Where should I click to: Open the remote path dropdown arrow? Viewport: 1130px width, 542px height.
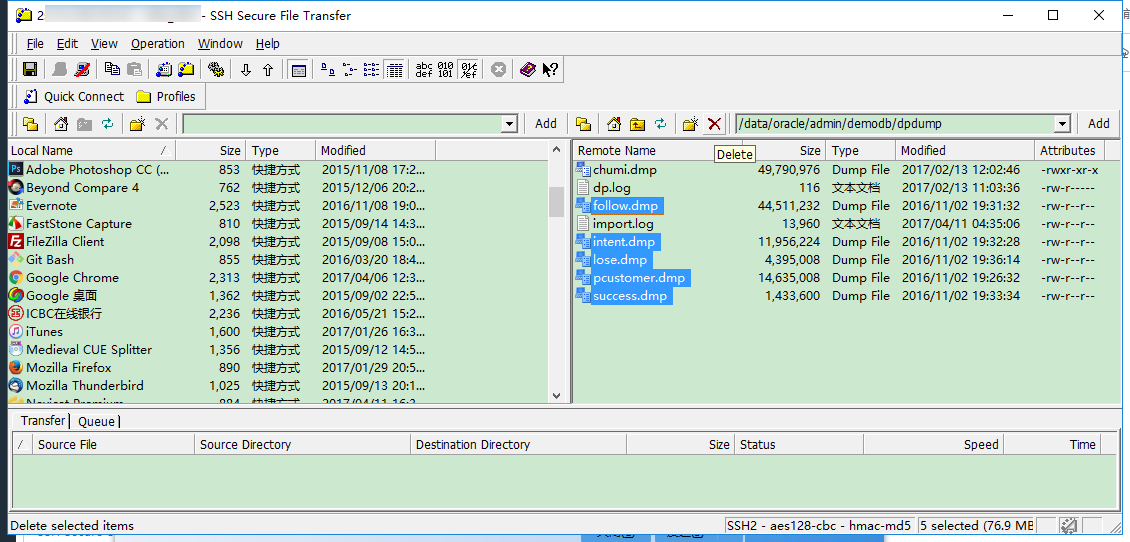1062,124
